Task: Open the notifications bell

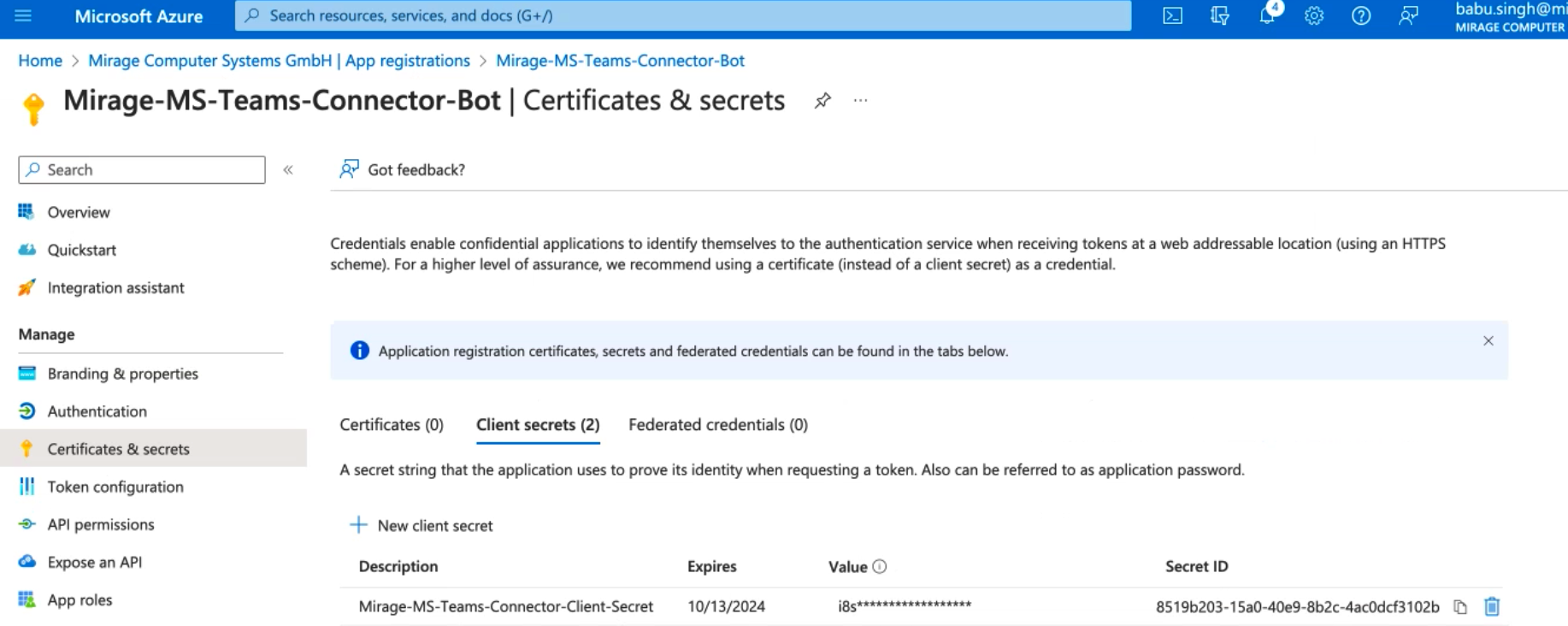Action: 1267,15
